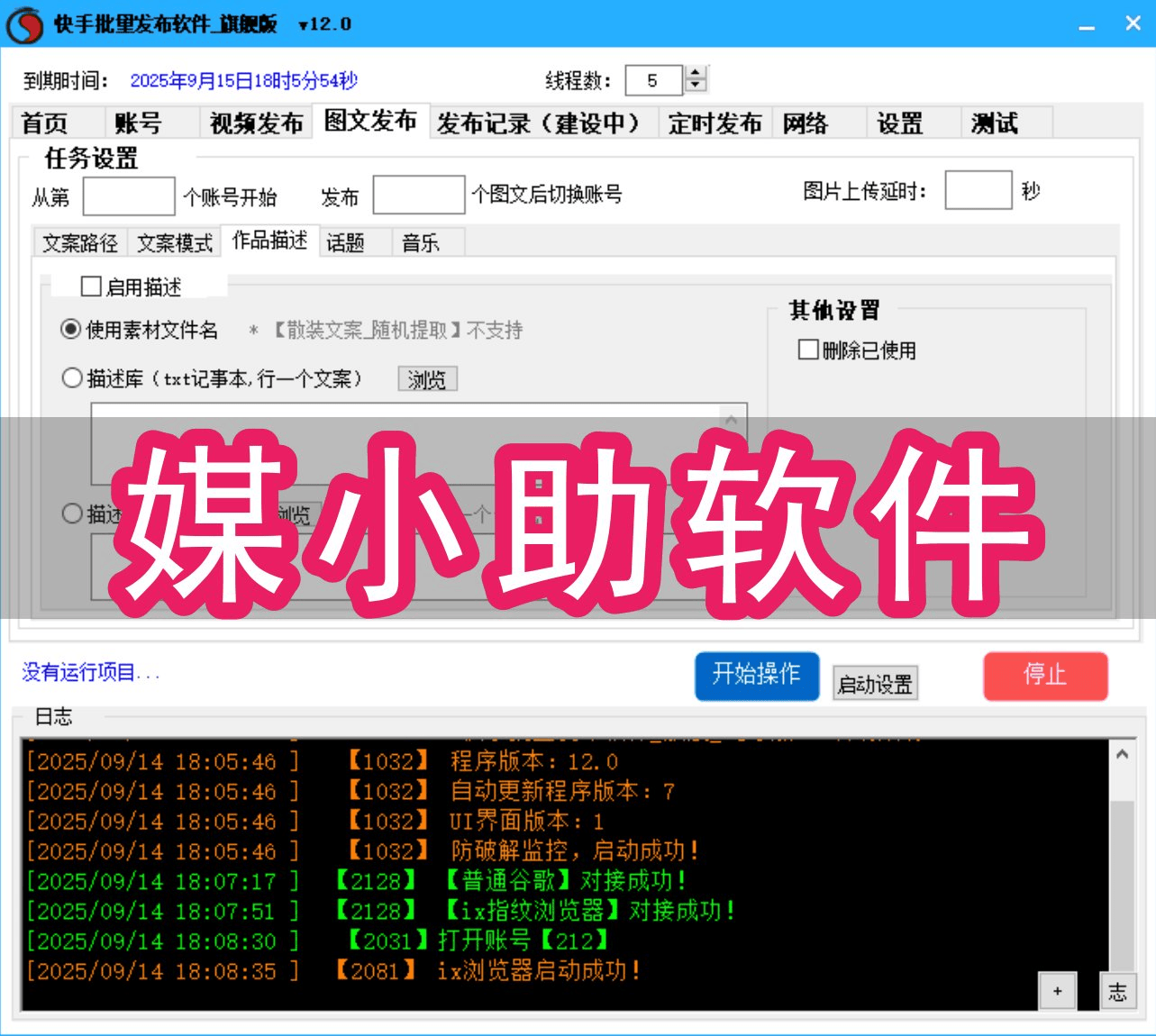The image size is (1156, 1036).
Task: Select the 图文发布 tab
Action: click(370, 121)
